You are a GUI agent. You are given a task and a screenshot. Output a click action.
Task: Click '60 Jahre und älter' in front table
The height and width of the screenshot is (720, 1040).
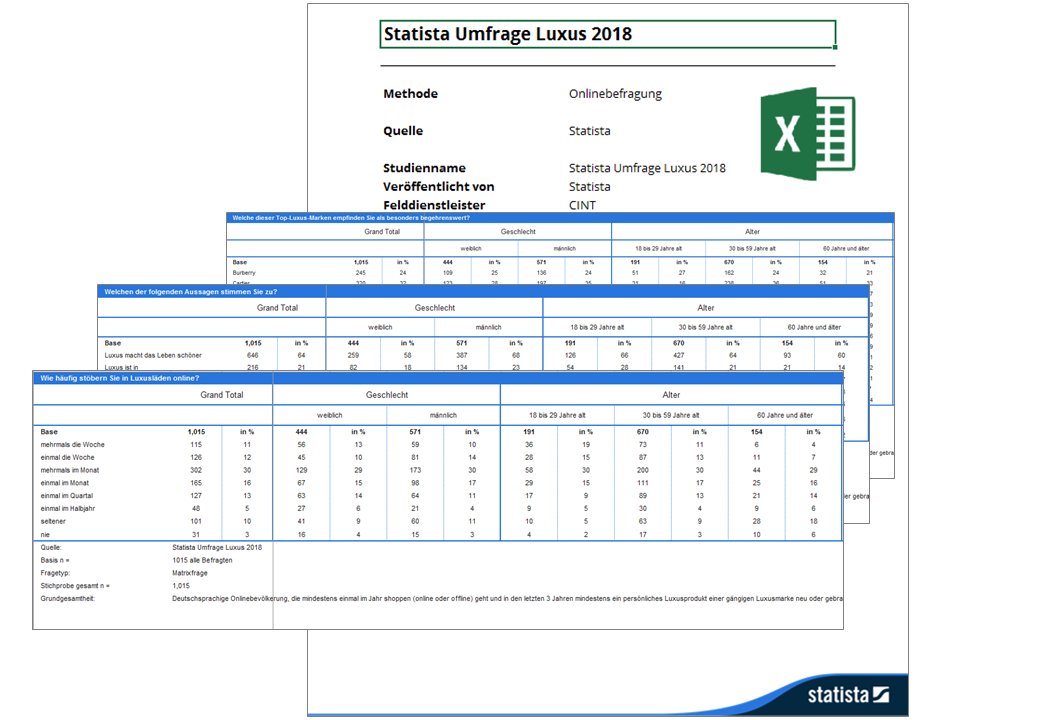[785, 415]
